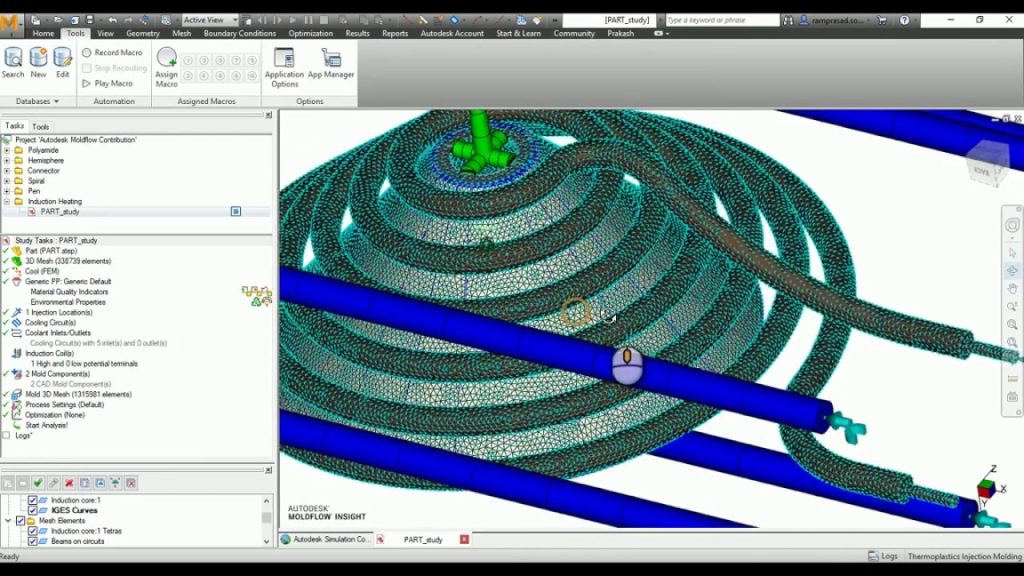Image resolution: width=1024 pixels, height=576 pixels.
Task: Click the Undo icon in quick access toolbar
Action: click(112, 20)
